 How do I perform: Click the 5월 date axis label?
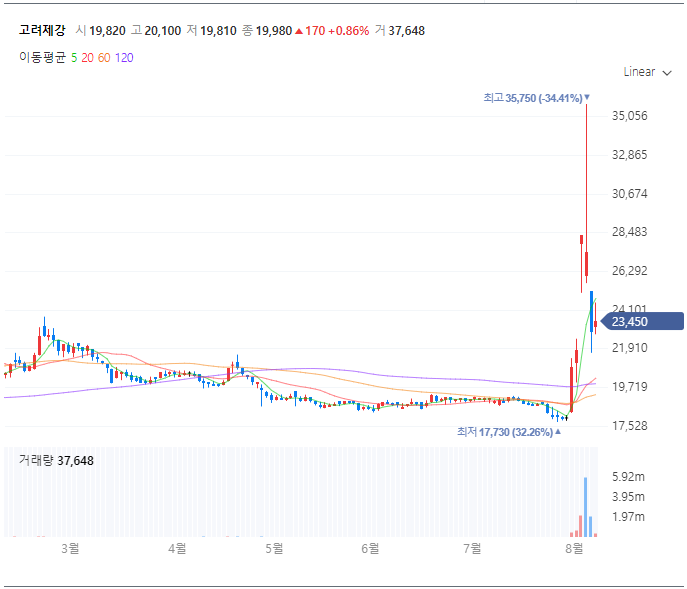274,548
